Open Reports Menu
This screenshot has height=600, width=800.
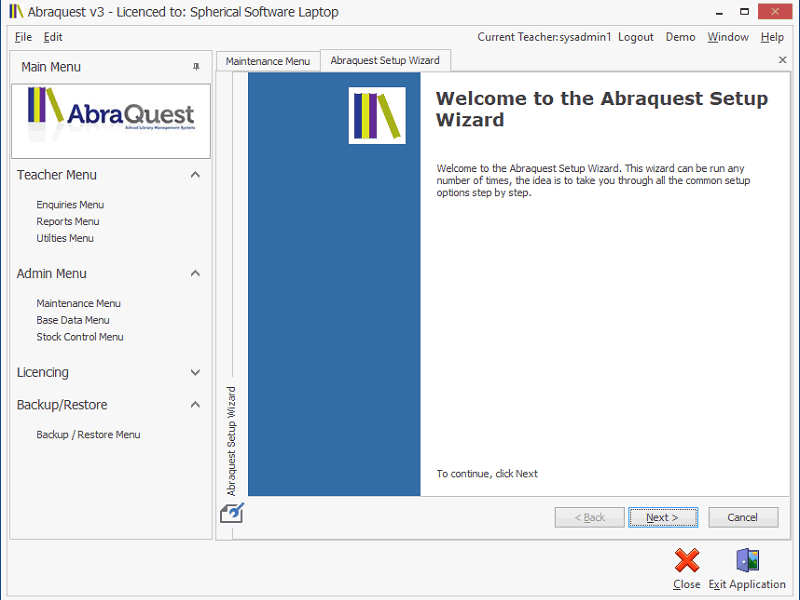coord(68,221)
